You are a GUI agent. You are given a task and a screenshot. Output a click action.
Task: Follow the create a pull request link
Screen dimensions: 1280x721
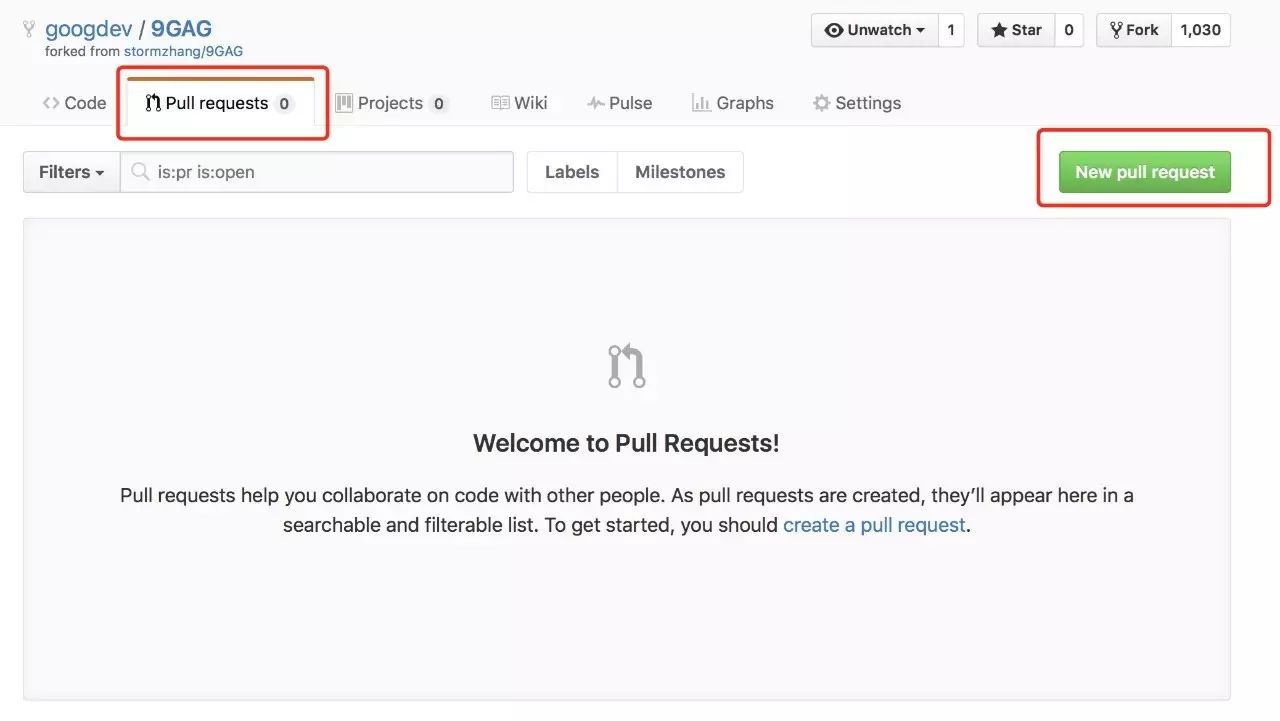874,525
